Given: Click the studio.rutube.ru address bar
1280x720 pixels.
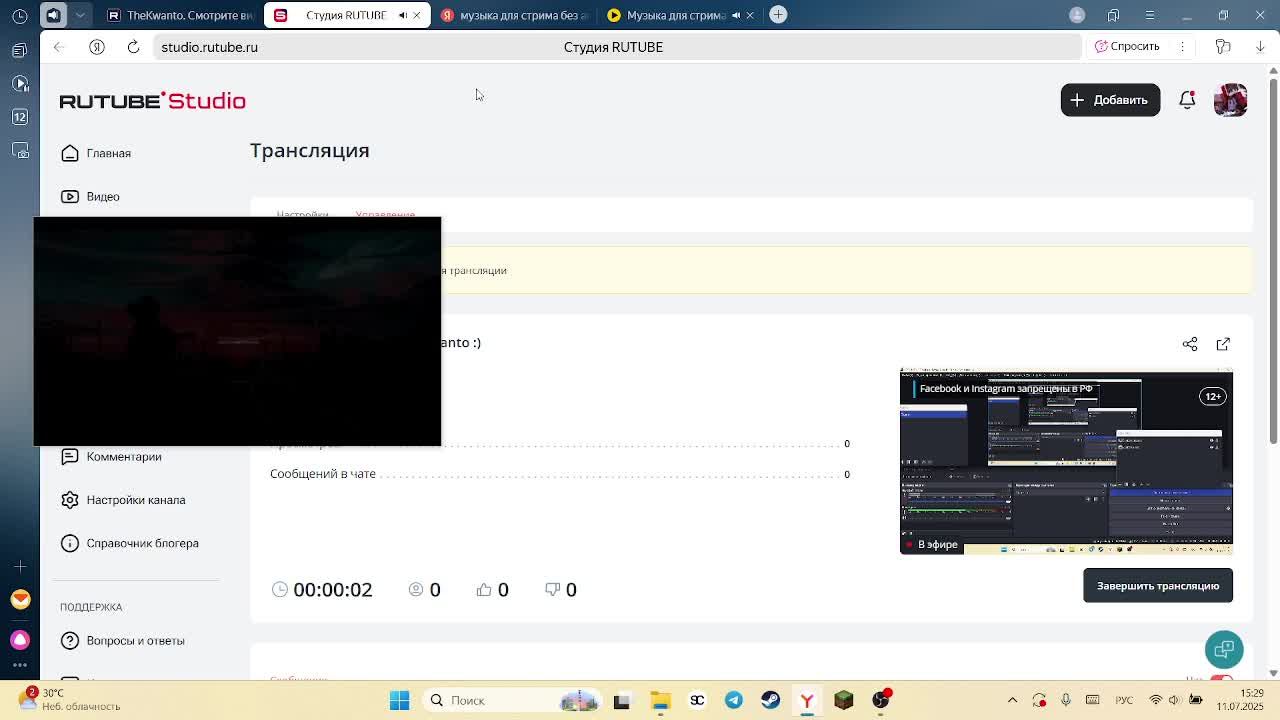Looking at the screenshot, I should click(615, 47).
